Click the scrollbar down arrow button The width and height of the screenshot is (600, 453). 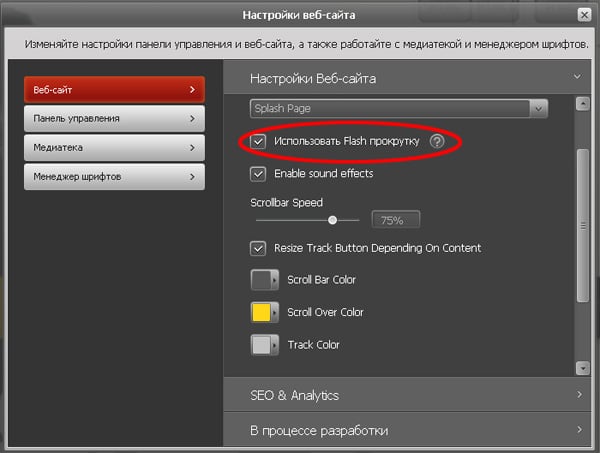click(583, 366)
